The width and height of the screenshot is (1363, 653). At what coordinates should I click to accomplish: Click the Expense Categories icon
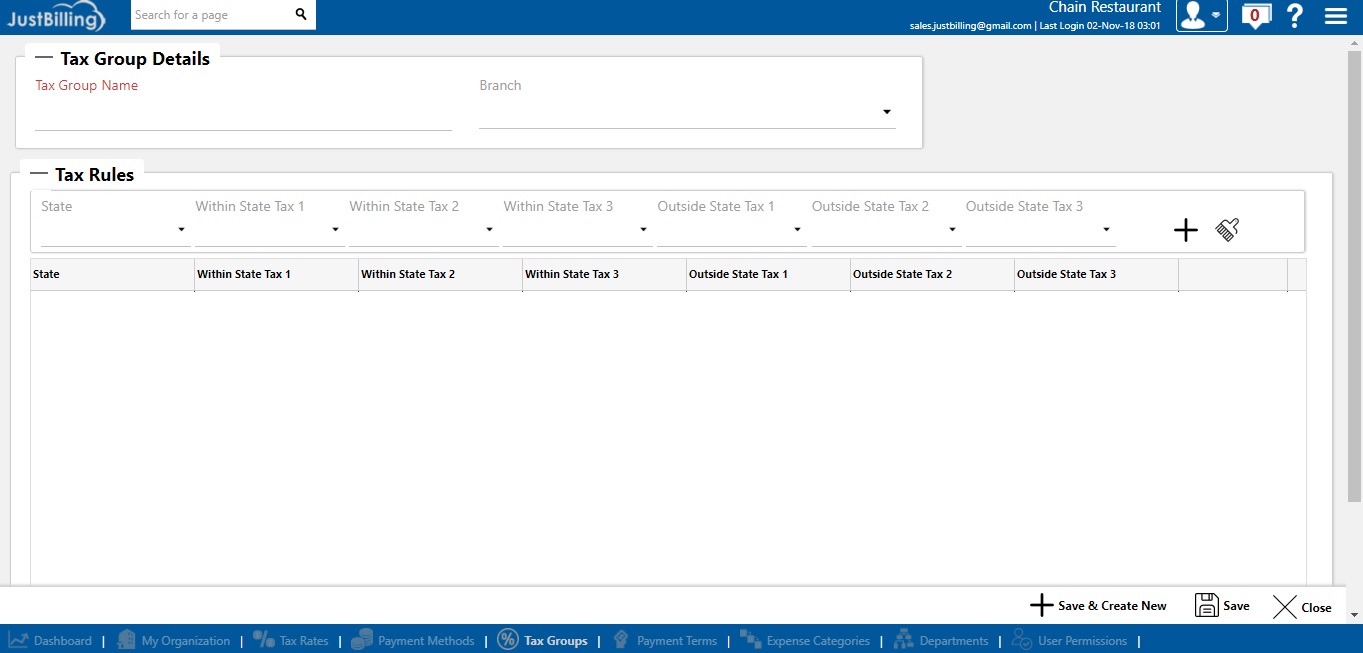pos(750,640)
